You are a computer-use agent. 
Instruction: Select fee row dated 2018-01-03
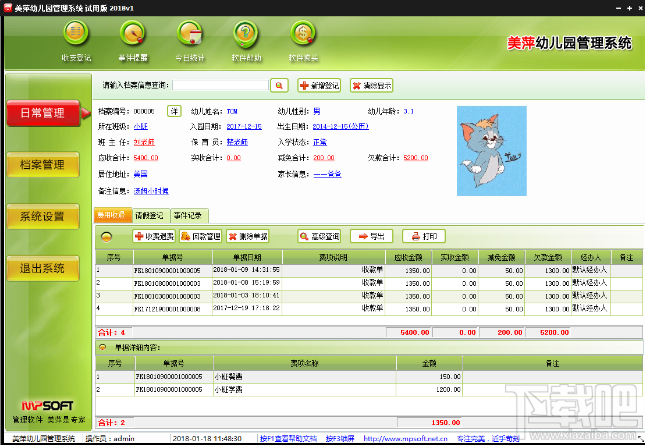[x=369, y=296]
